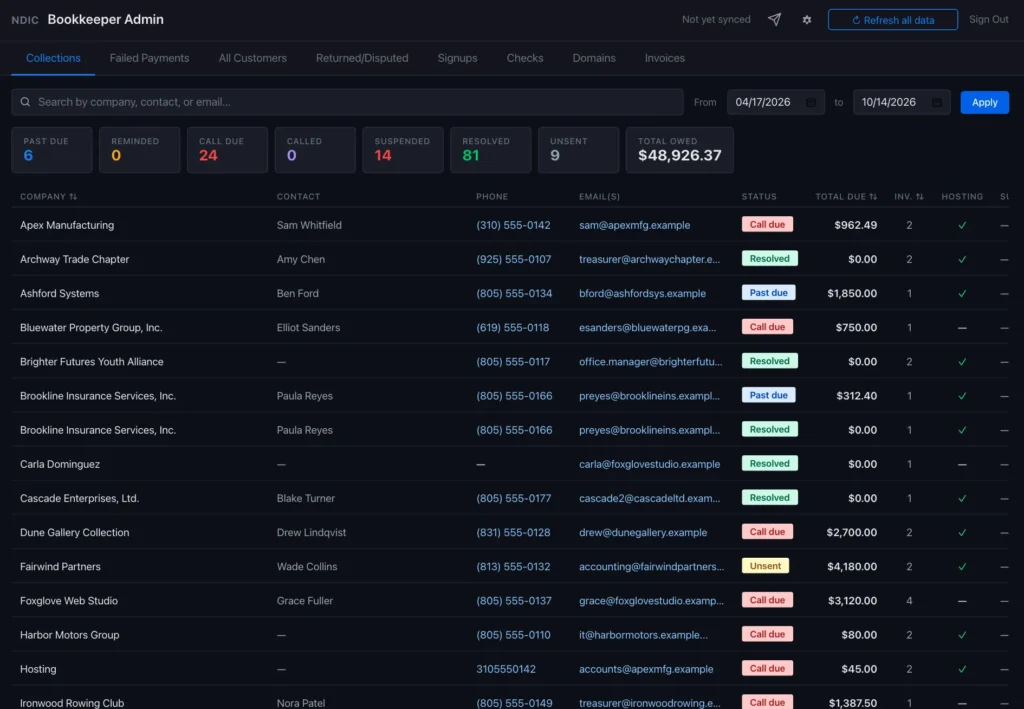Select the Reminded stat card
This screenshot has width=1024, height=709.
coord(140,150)
